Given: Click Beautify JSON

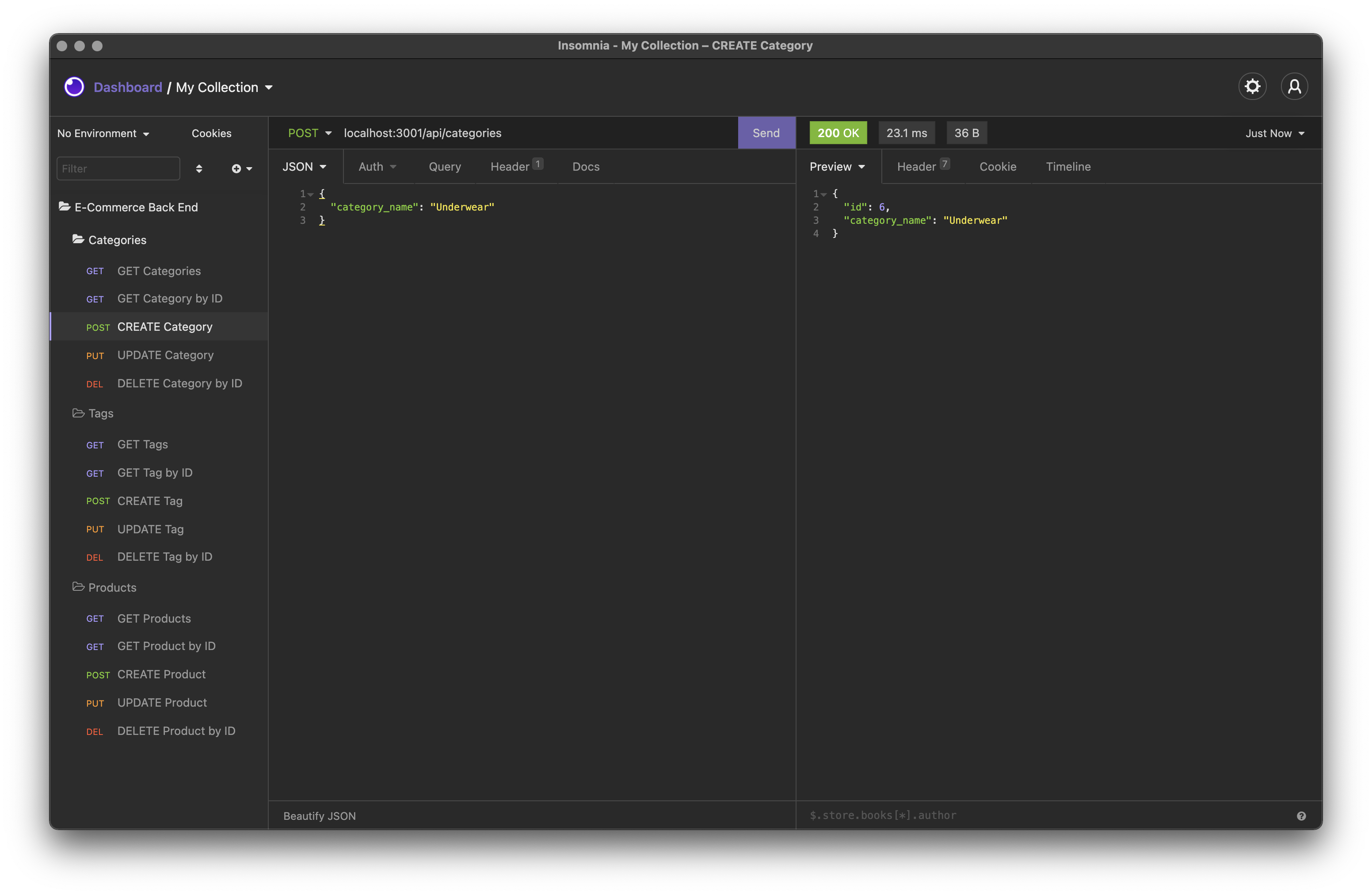Looking at the screenshot, I should [320, 815].
